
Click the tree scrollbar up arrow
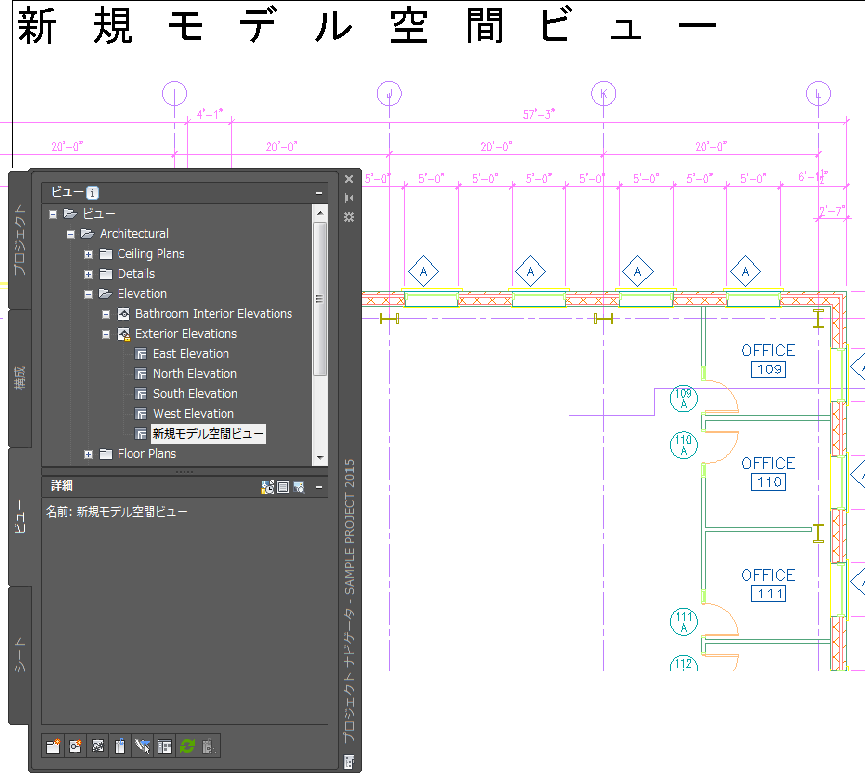pyautogui.click(x=320, y=213)
